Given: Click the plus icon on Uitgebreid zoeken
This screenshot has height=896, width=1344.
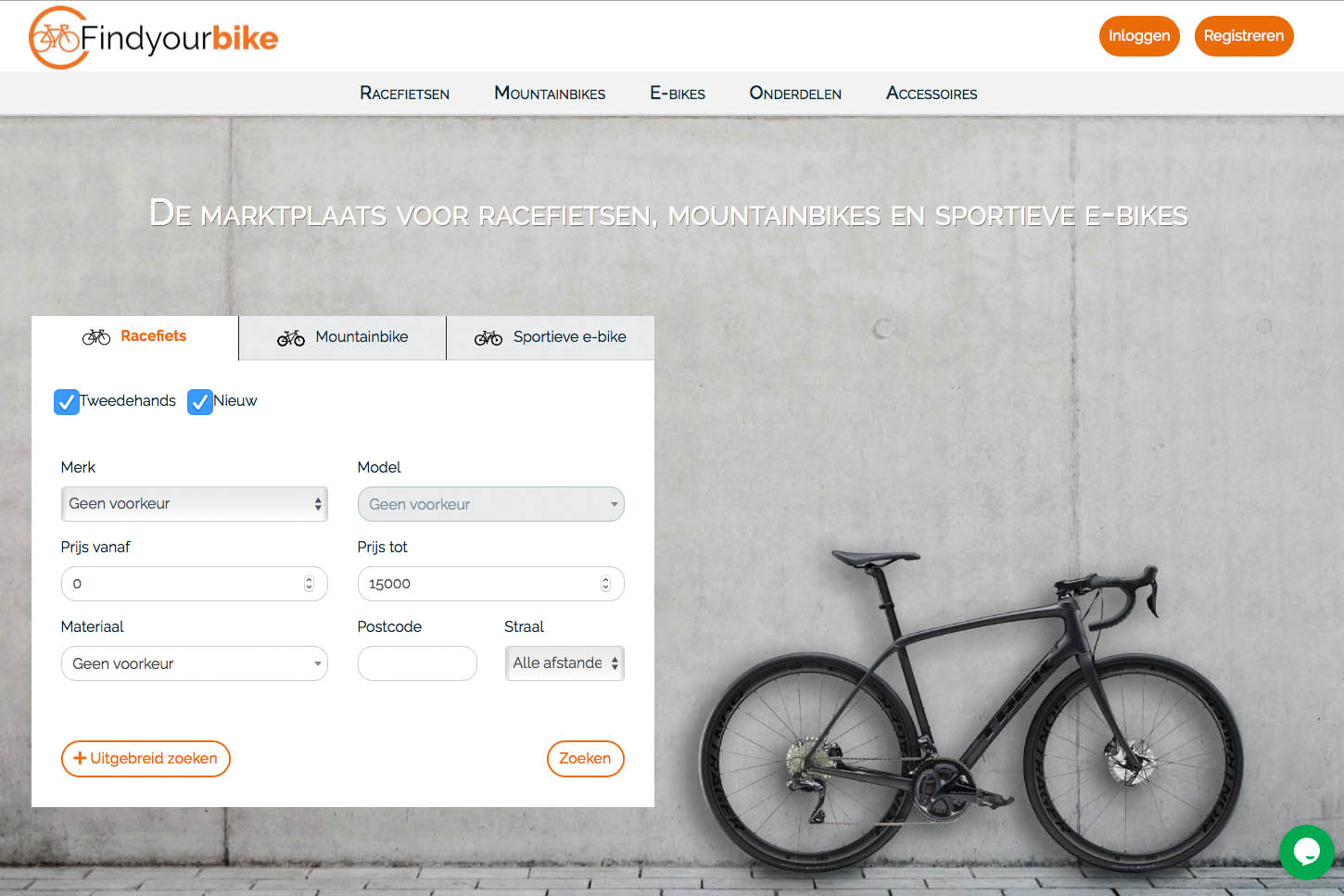Looking at the screenshot, I should (x=80, y=758).
